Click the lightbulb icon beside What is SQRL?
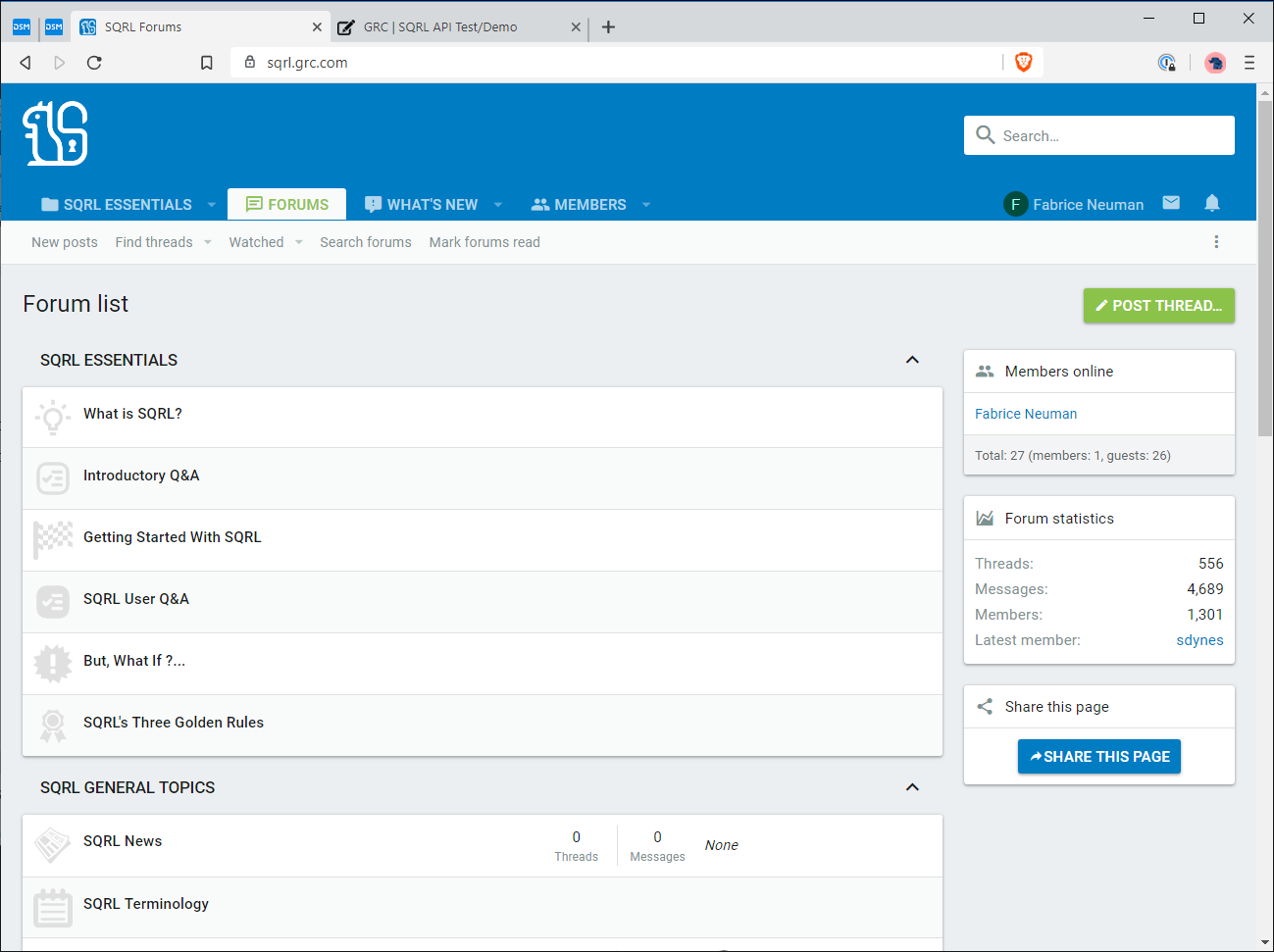 tap(53, 418)
